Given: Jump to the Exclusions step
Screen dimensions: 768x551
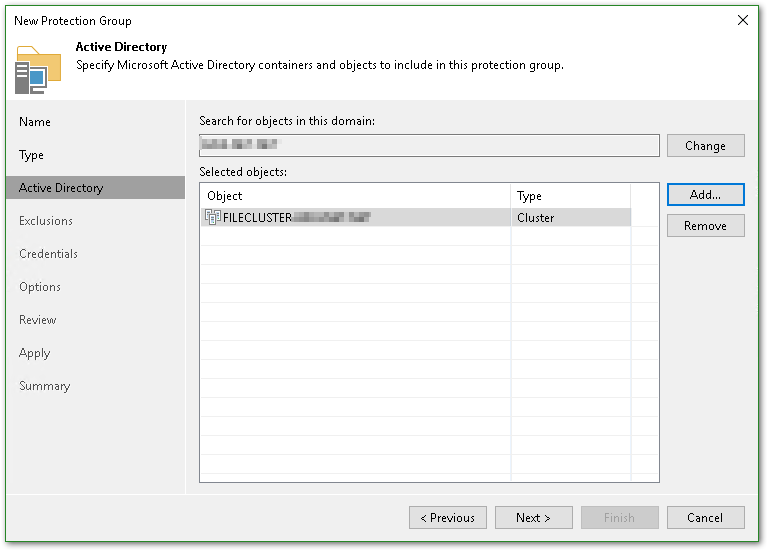Looking at the screenshot, I should tap(46, 221).
